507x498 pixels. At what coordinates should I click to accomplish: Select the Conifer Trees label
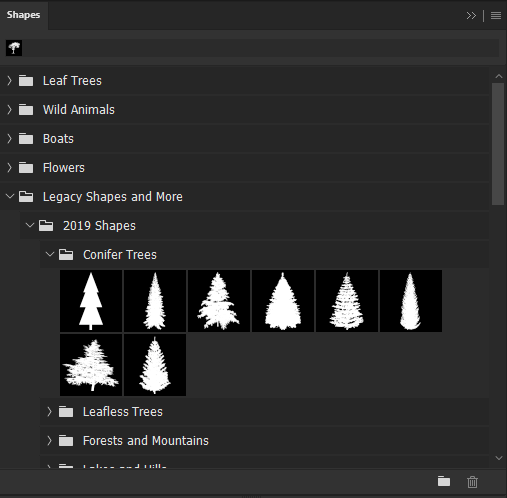coord(120,255)
